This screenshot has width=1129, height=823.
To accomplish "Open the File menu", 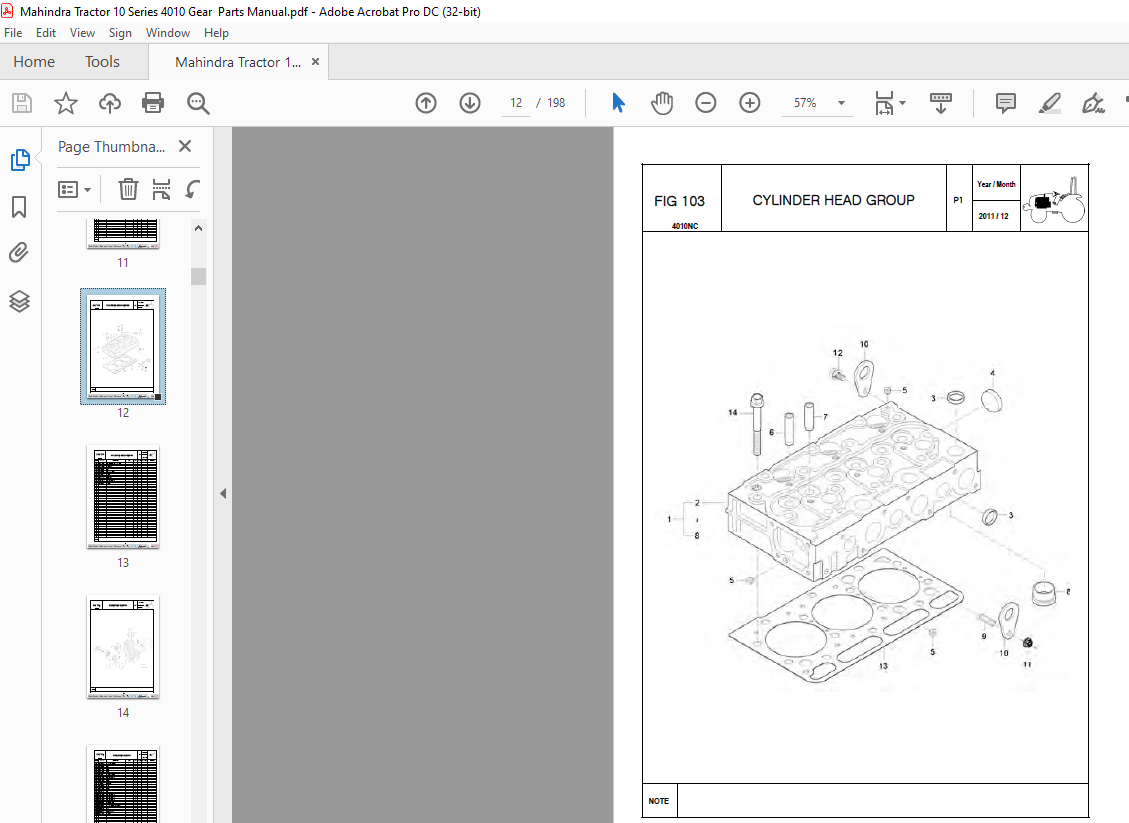I will click(13, 32).
